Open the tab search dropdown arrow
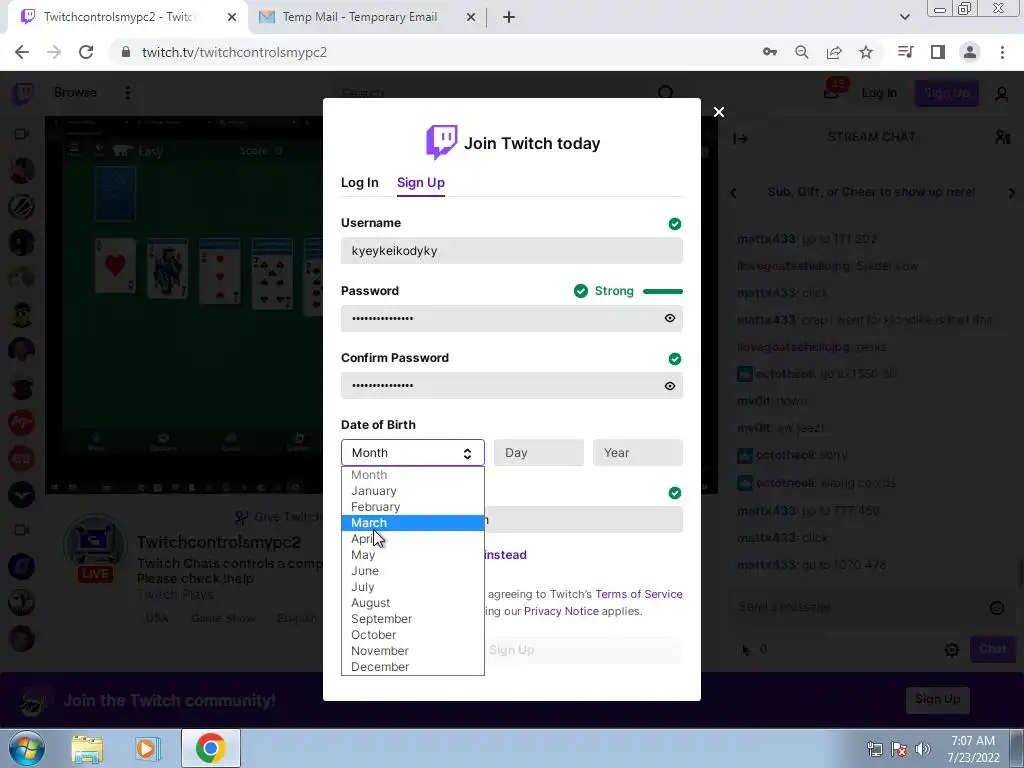The image size is (1024, 768). 904,17
